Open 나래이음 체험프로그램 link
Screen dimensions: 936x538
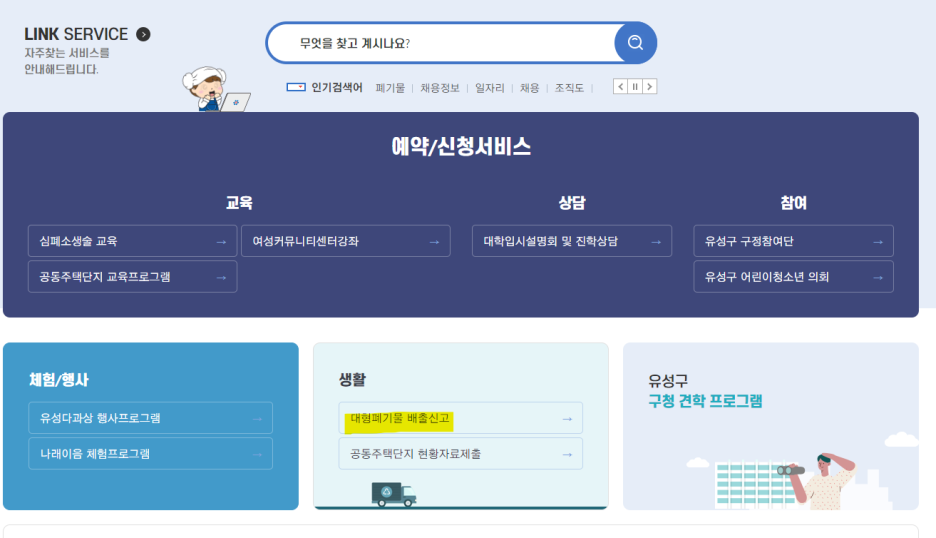150,454
